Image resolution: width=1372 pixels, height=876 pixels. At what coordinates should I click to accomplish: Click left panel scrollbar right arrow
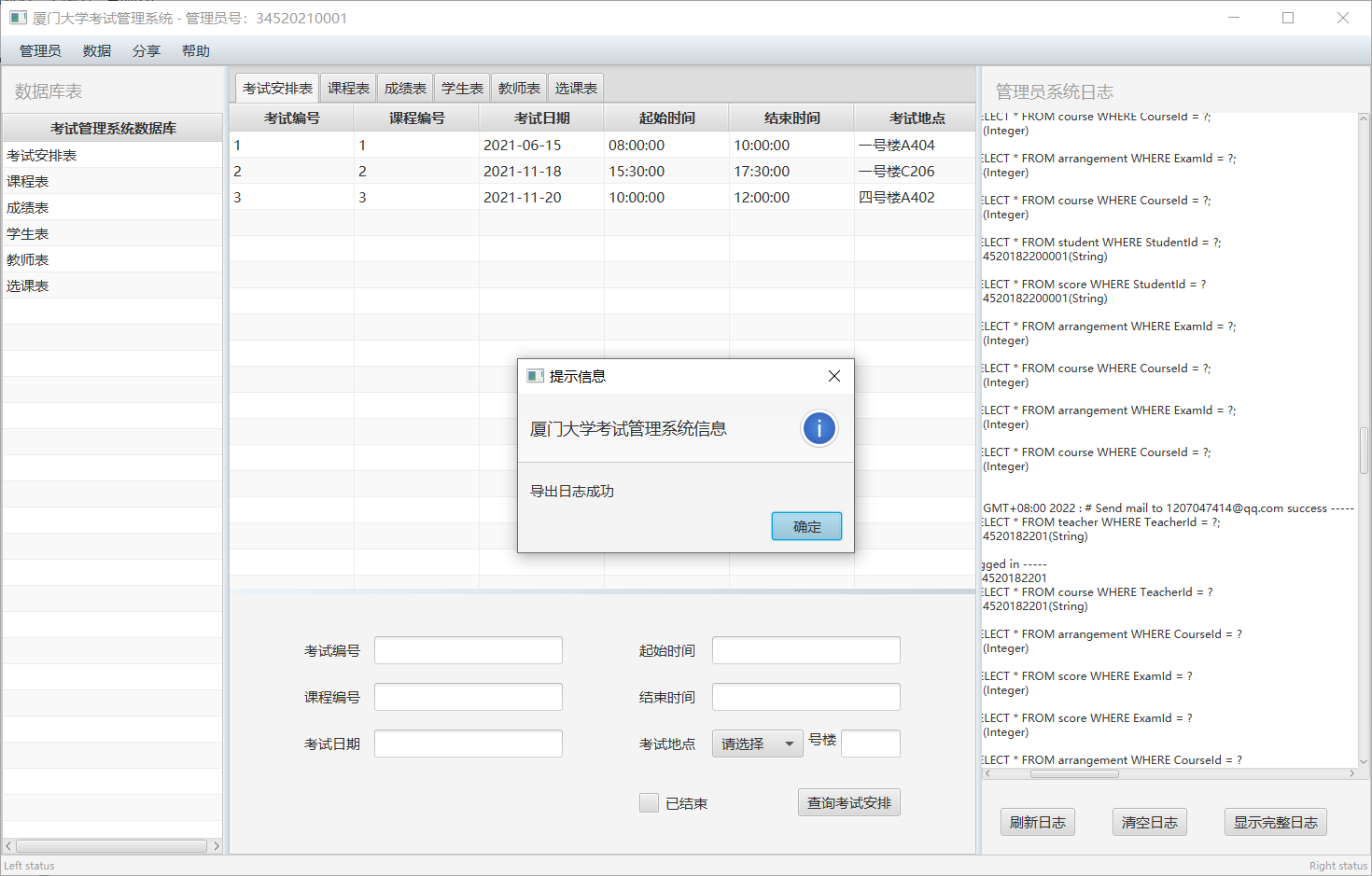pyautogui.click(x=217, y=846)
